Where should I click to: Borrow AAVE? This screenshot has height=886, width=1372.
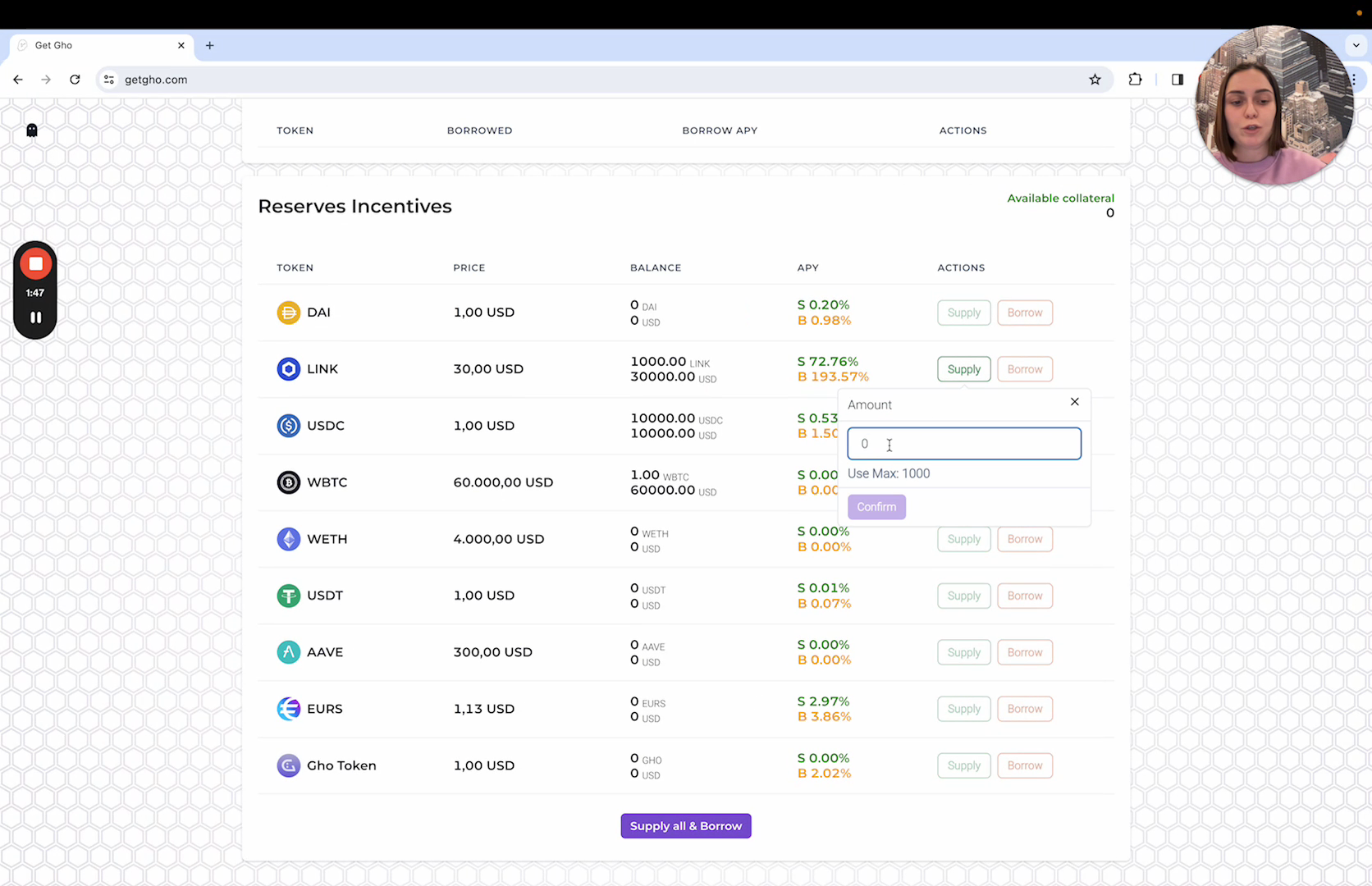(x=1025, y=652)
